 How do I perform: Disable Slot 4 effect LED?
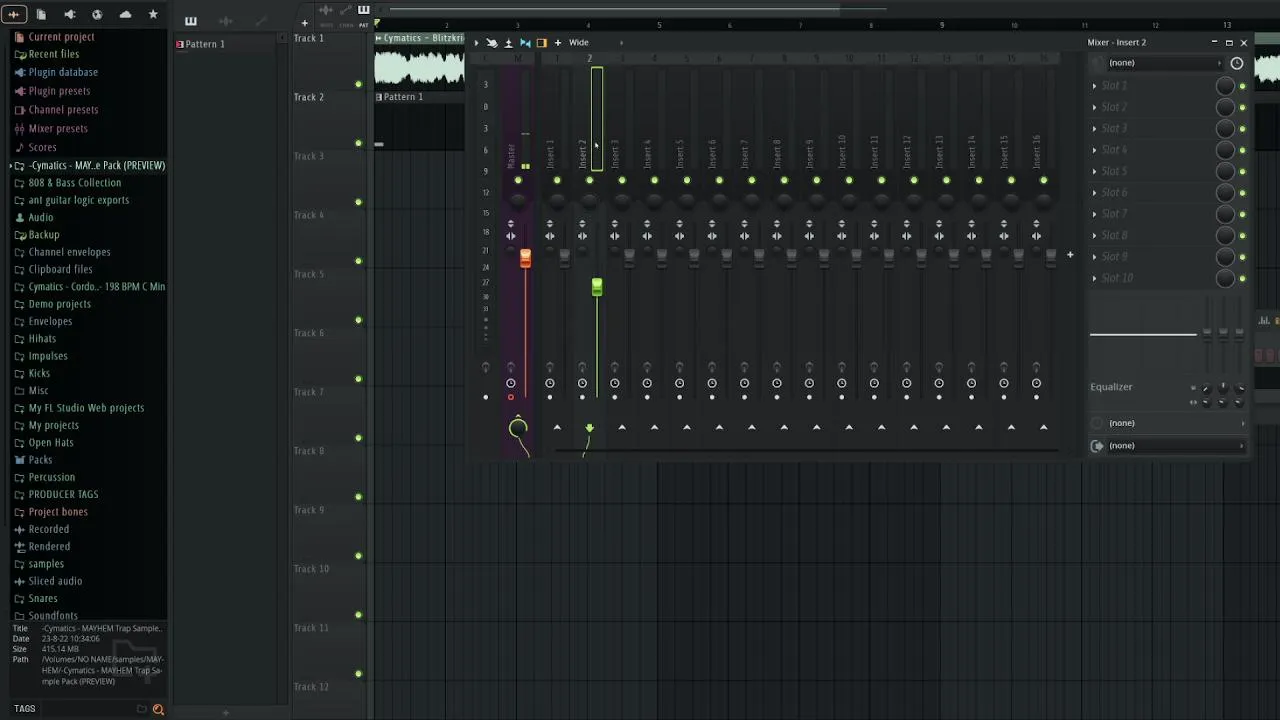(x=1243, y=150)
